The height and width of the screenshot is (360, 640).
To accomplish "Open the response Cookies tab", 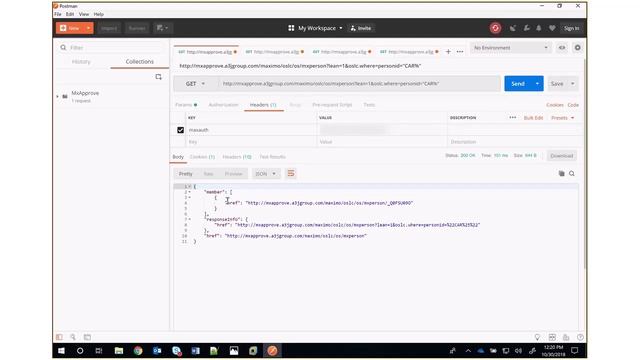I will tap(202, 157).
